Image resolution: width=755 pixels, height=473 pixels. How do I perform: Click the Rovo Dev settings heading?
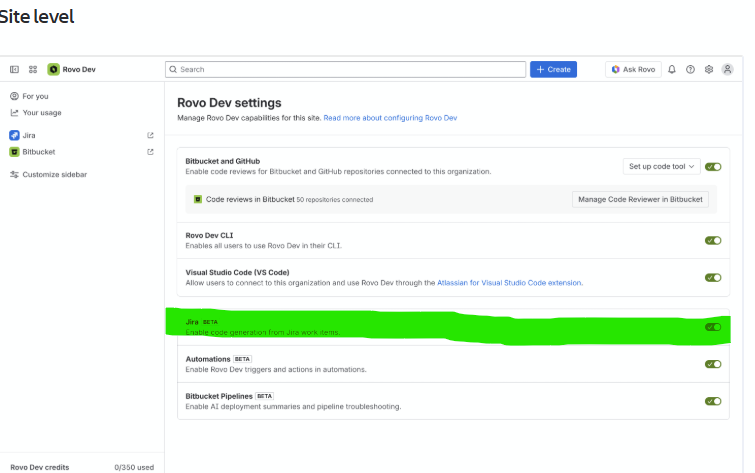tap(229, 103)
